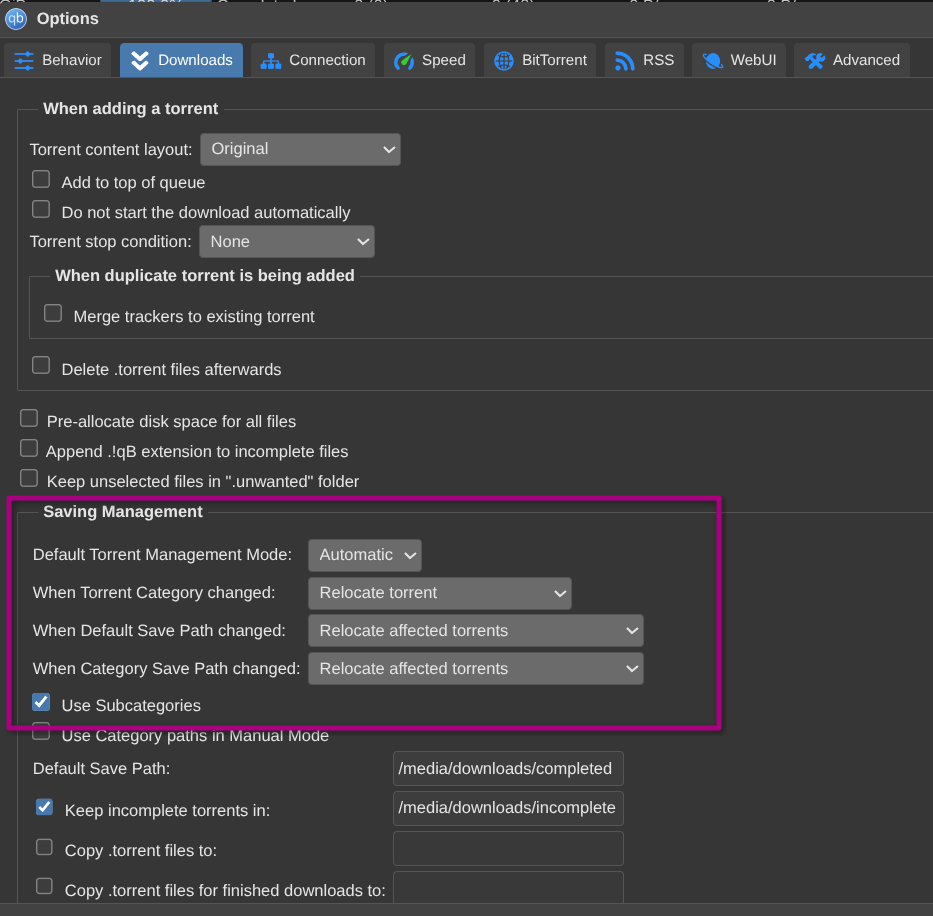Open When Torrent Category changed dropdown
The width and height of the screenshot is (933, 916).
[x=439, y=593]
